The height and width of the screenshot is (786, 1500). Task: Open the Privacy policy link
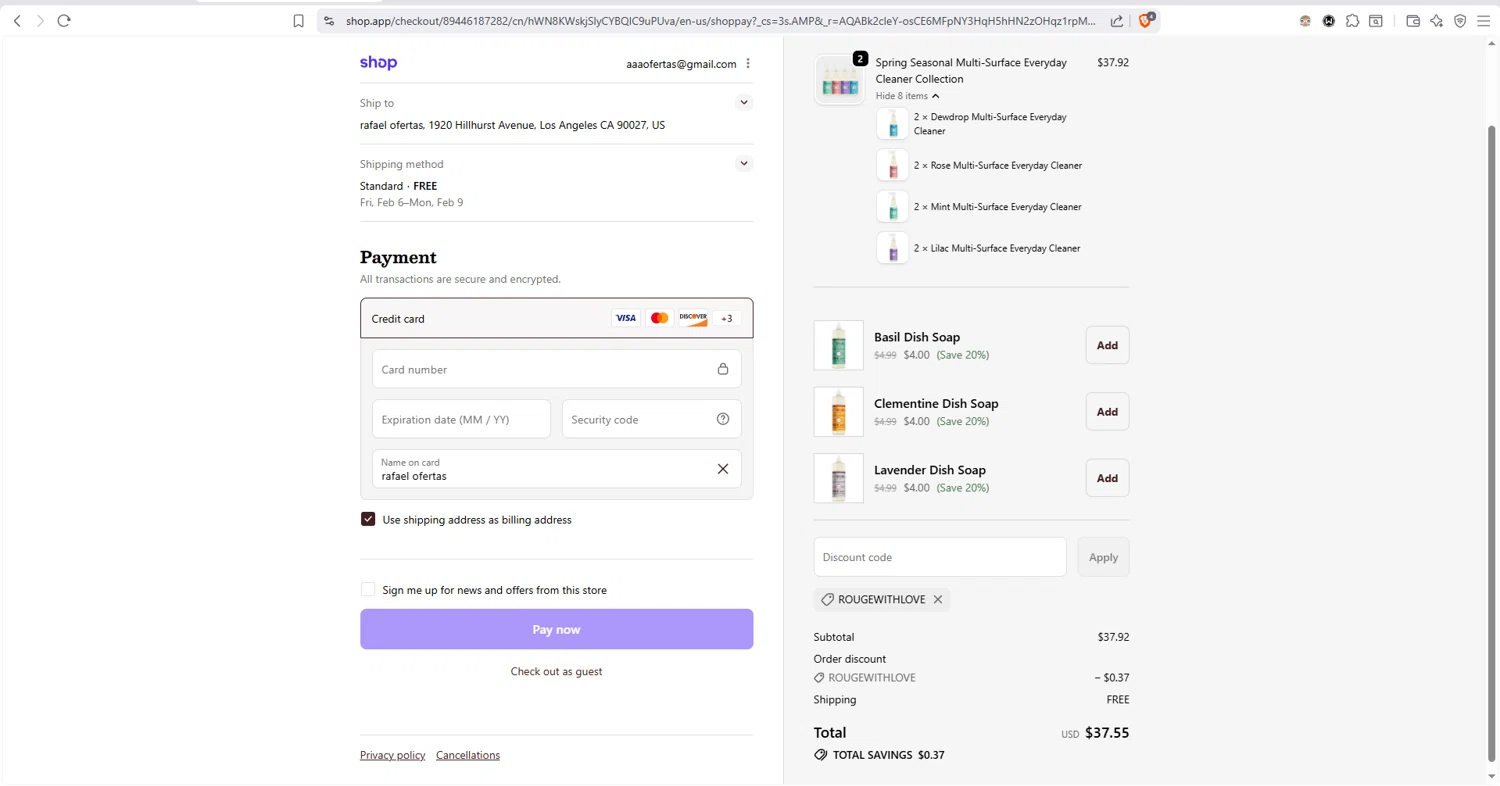(x=392, y=755)
